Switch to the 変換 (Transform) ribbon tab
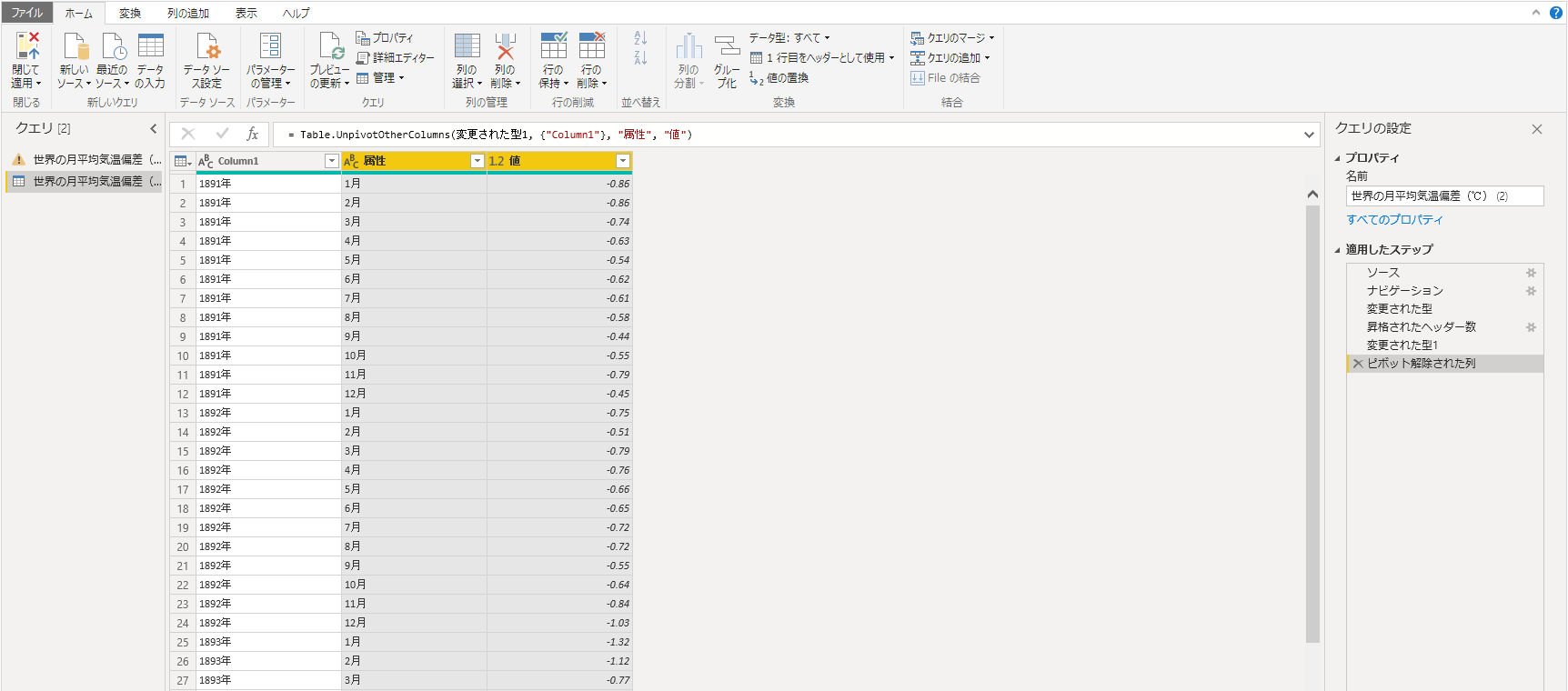1568x691 pixels. point(130,13)
